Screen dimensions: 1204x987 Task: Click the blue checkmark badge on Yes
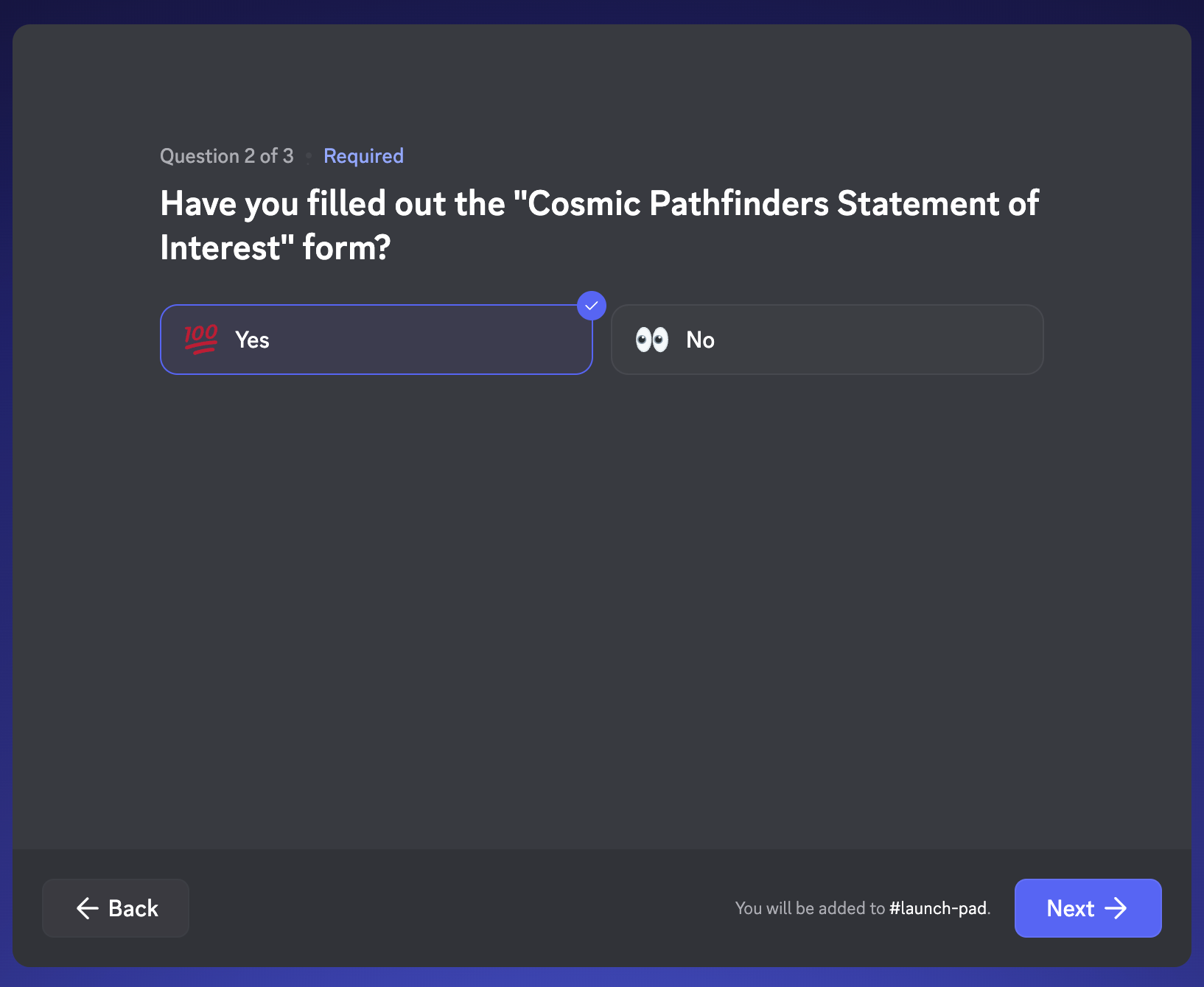tap(592, 306)
